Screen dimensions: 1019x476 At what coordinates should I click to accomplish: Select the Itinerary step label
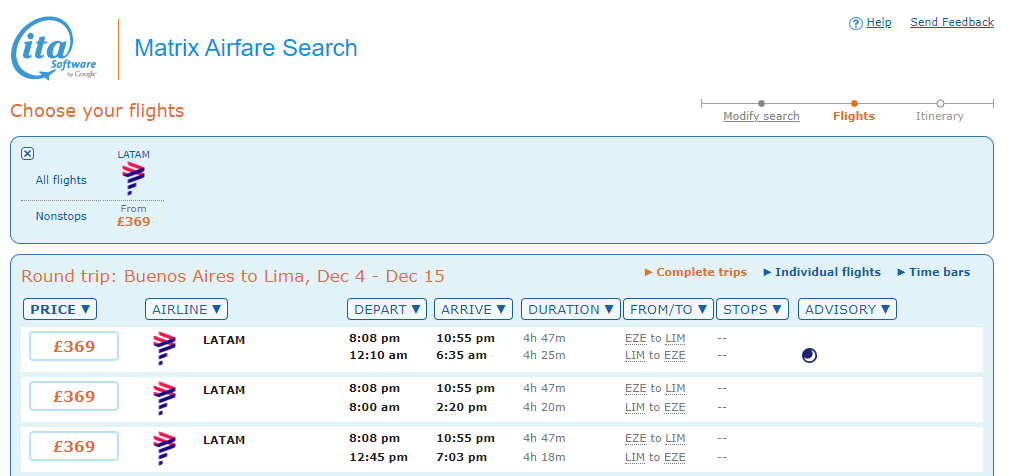click(940, 116)
